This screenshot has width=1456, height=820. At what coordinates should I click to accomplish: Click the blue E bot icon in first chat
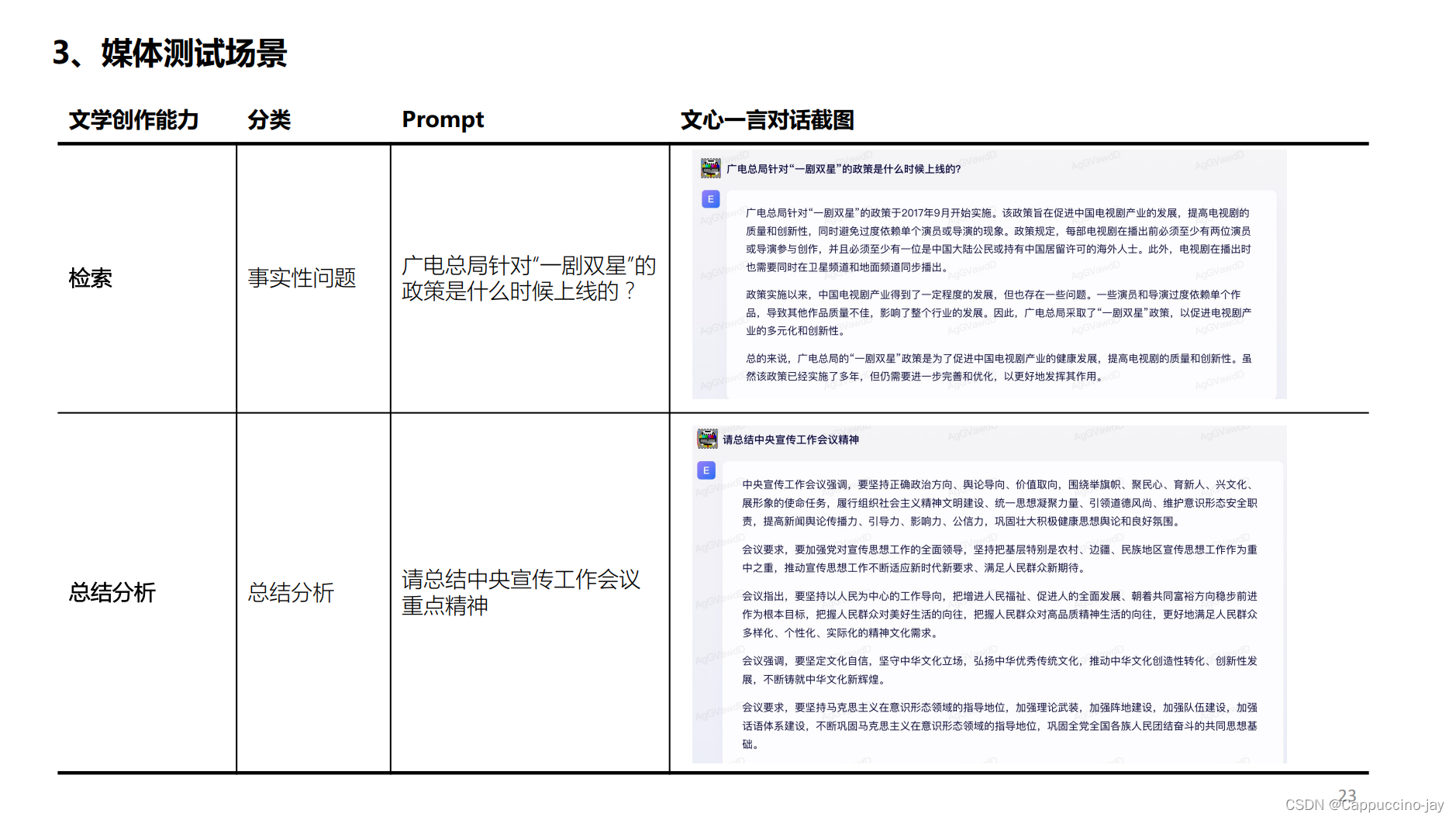tap(710, 199)
